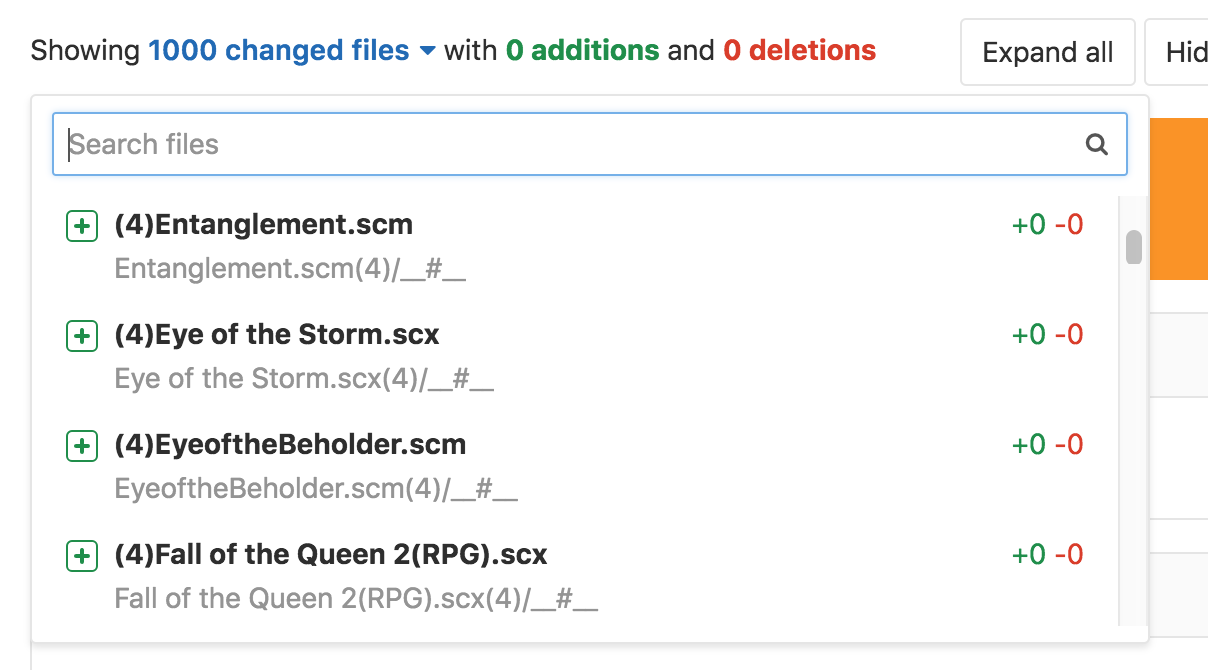Select (4)Eye of the Storm.scx entry

575,356
